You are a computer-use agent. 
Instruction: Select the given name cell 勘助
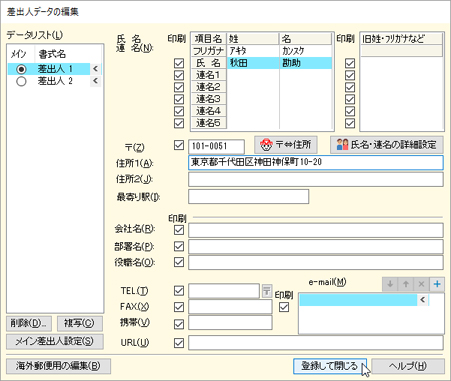pos(306,63)
